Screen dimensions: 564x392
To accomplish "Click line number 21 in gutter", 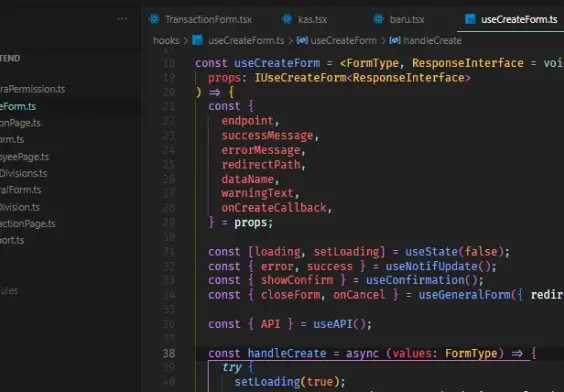I will [x=169, y=106].
